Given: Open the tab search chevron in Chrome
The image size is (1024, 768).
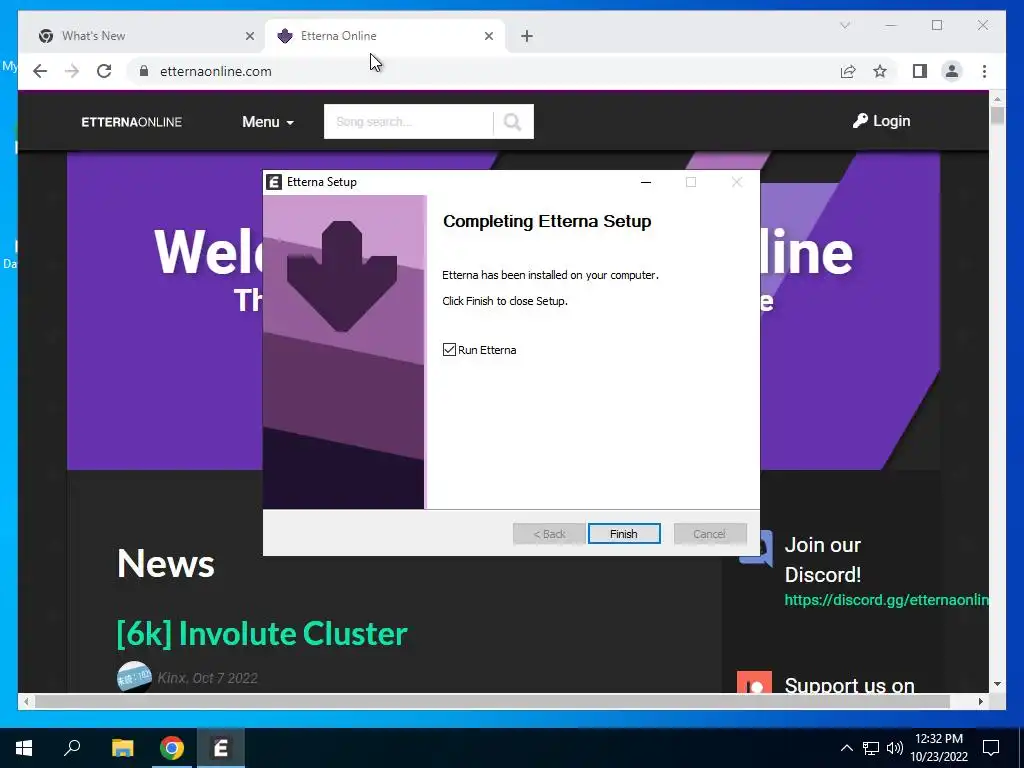Looking at the screenshot, I should click(844, 25).
